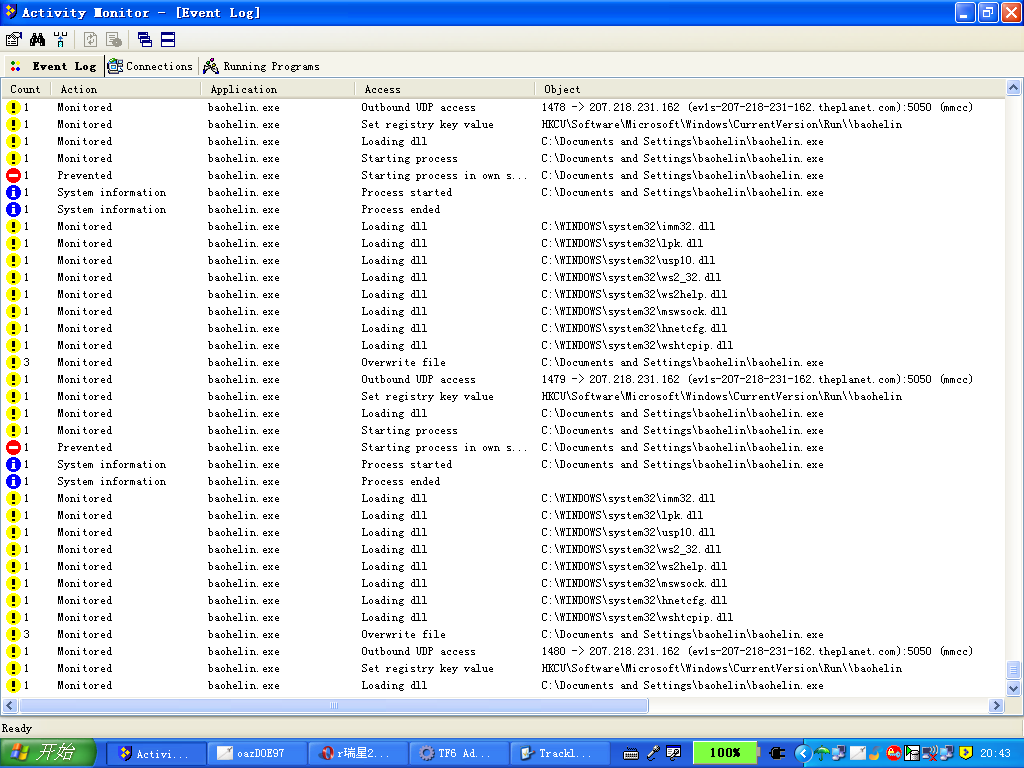Sort by the Count column header
The image size is (1024, 768).
pos(25,89)
